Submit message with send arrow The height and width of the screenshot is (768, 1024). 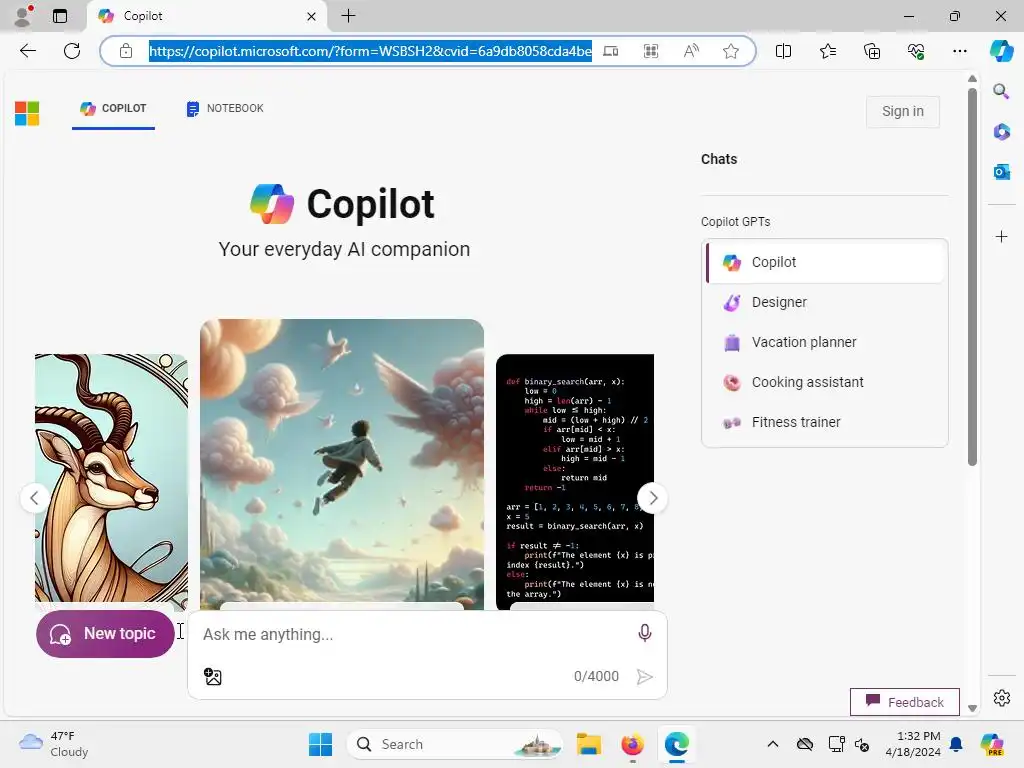(x=645, y=677)
